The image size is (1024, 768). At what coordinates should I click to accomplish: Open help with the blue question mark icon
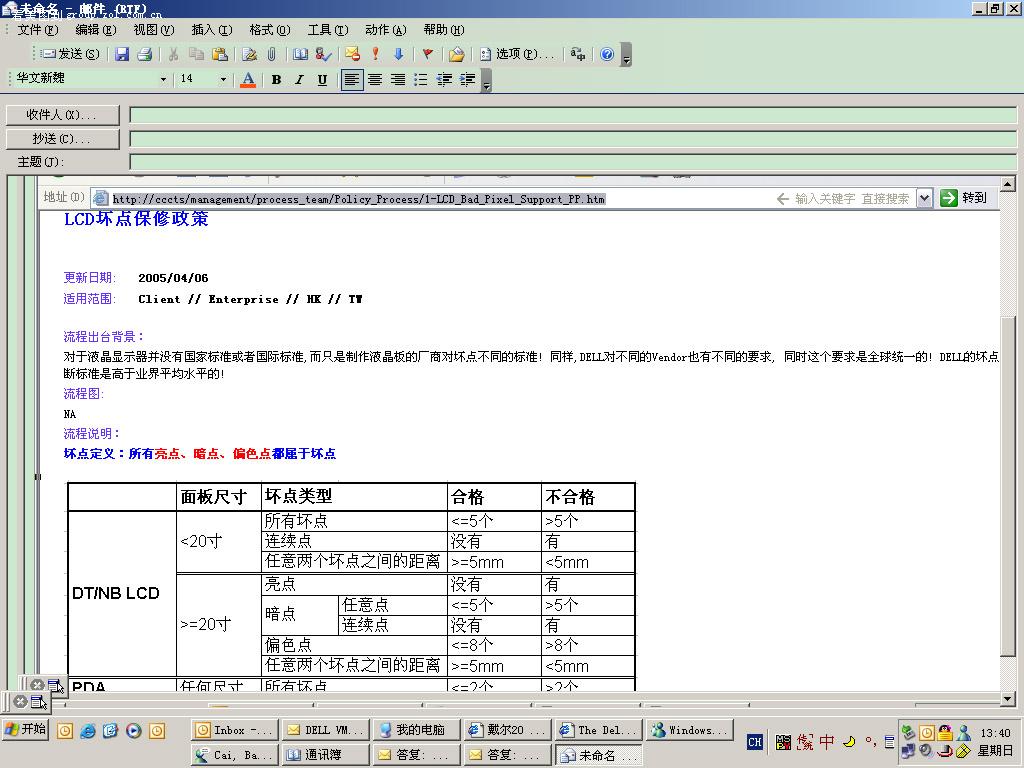[x=607, y=54]
